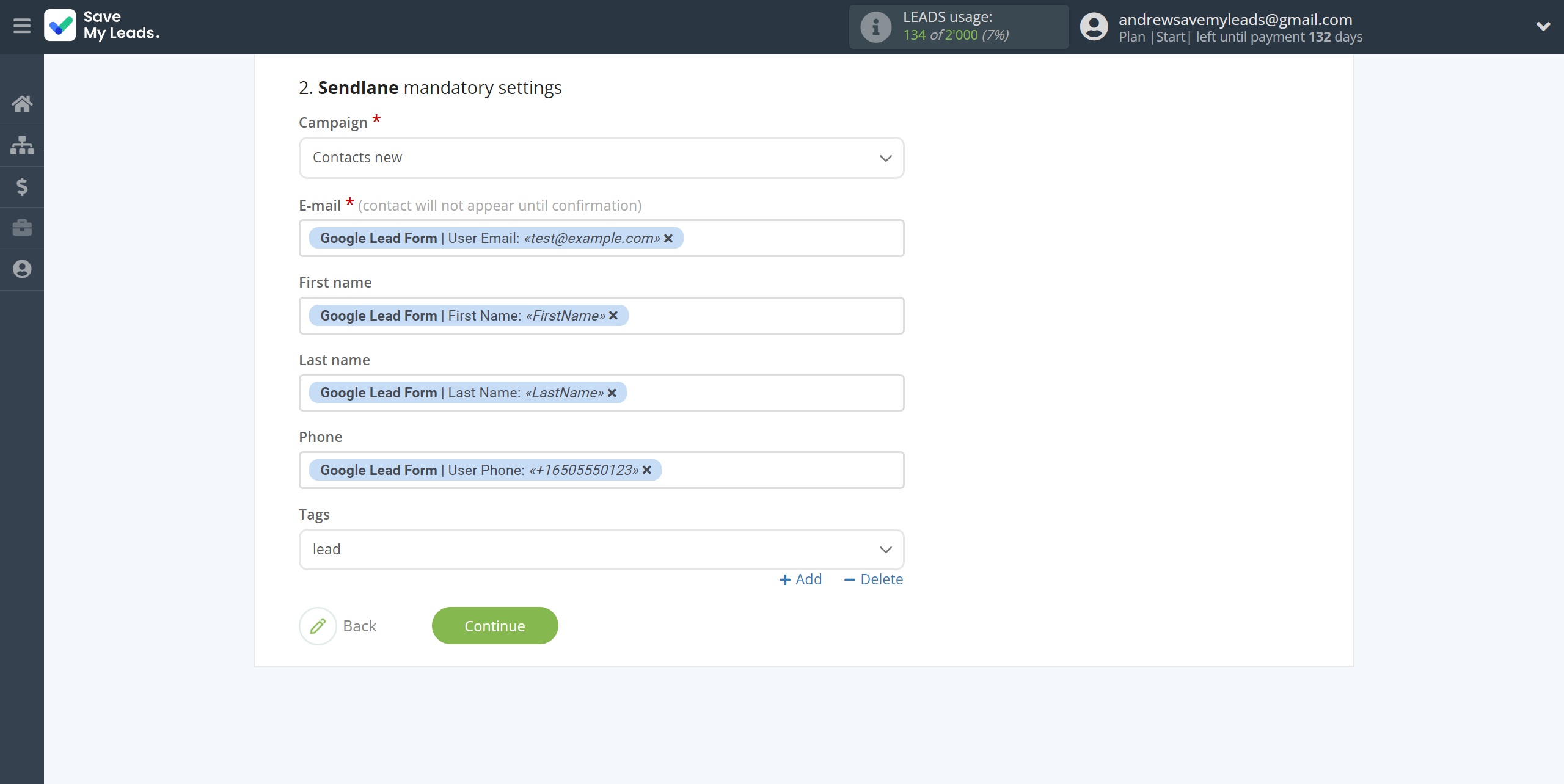Remove the First Name tag

[x=613, y=316]
